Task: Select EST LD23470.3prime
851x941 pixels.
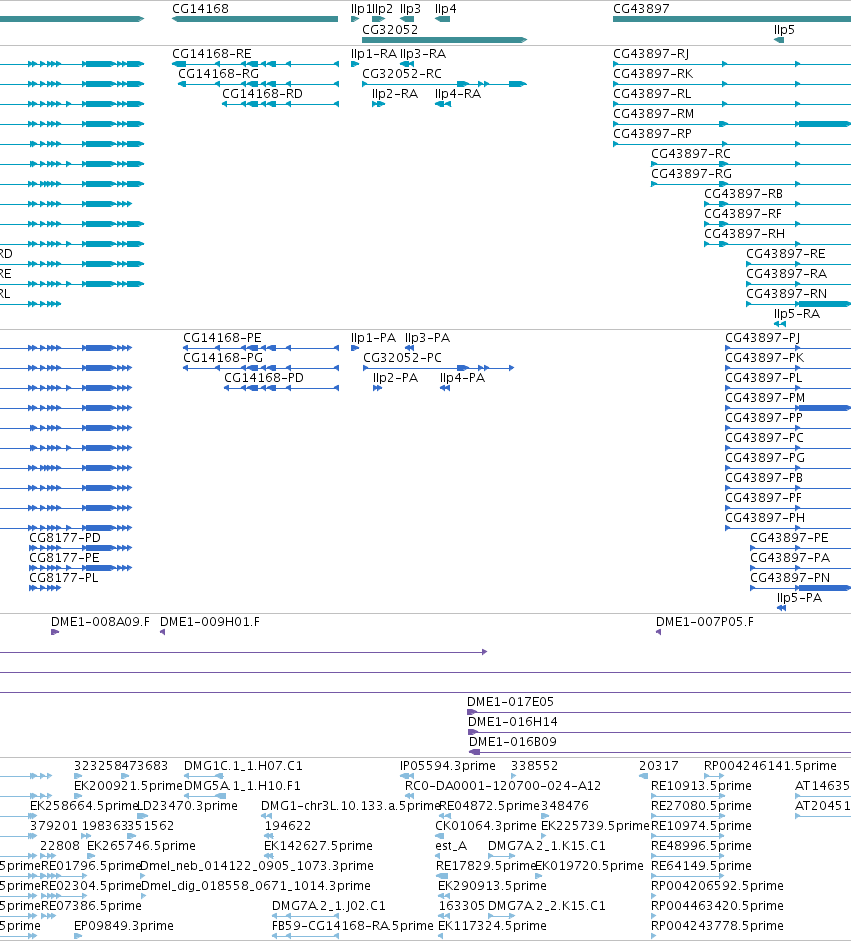Action: [x=187, y=805]
